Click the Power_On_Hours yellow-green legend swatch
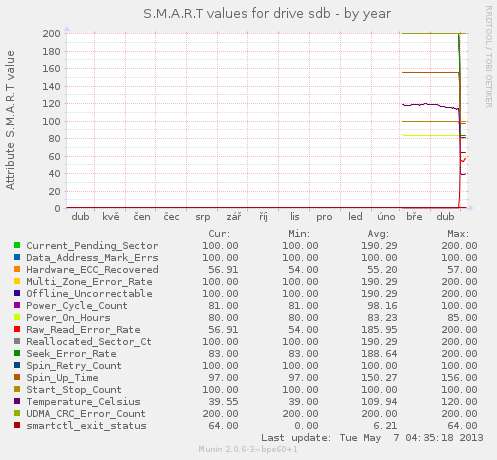The image size is (497, 460). coord(17,317)
